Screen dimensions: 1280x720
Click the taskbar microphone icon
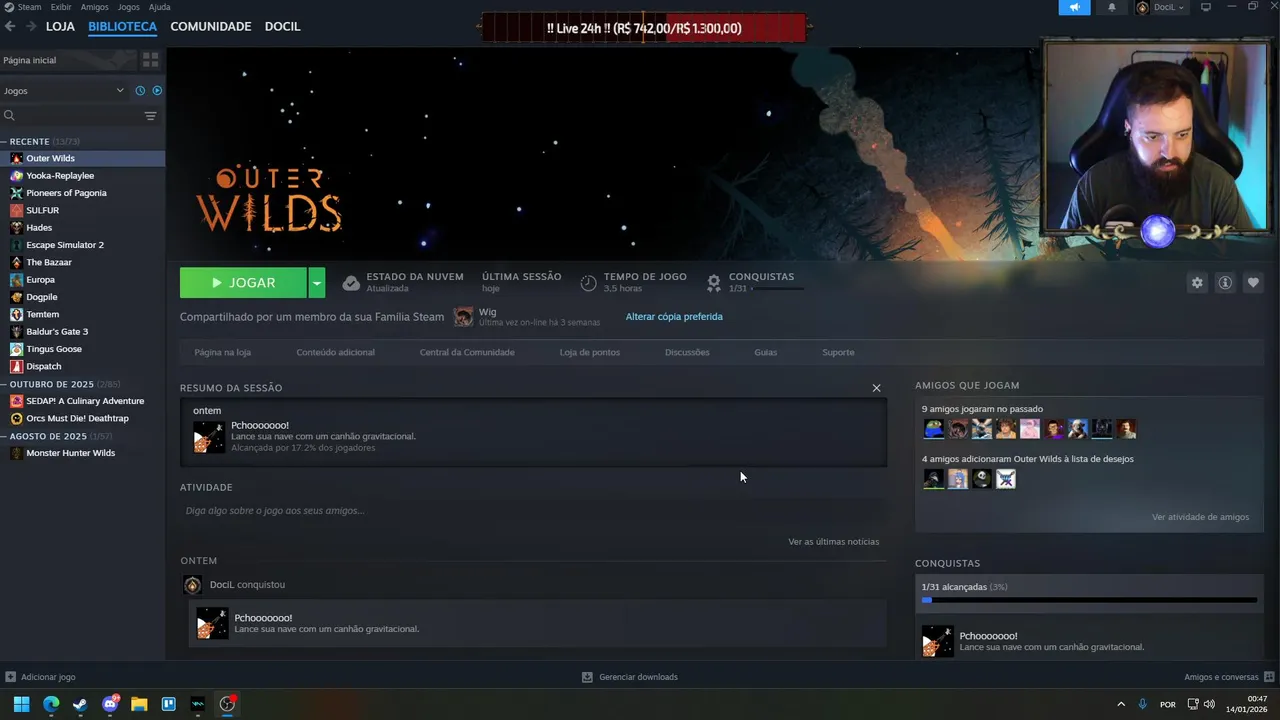[1142, 704]
